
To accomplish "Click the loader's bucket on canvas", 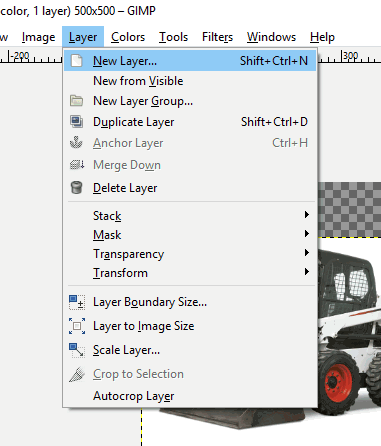I will 233,418.
